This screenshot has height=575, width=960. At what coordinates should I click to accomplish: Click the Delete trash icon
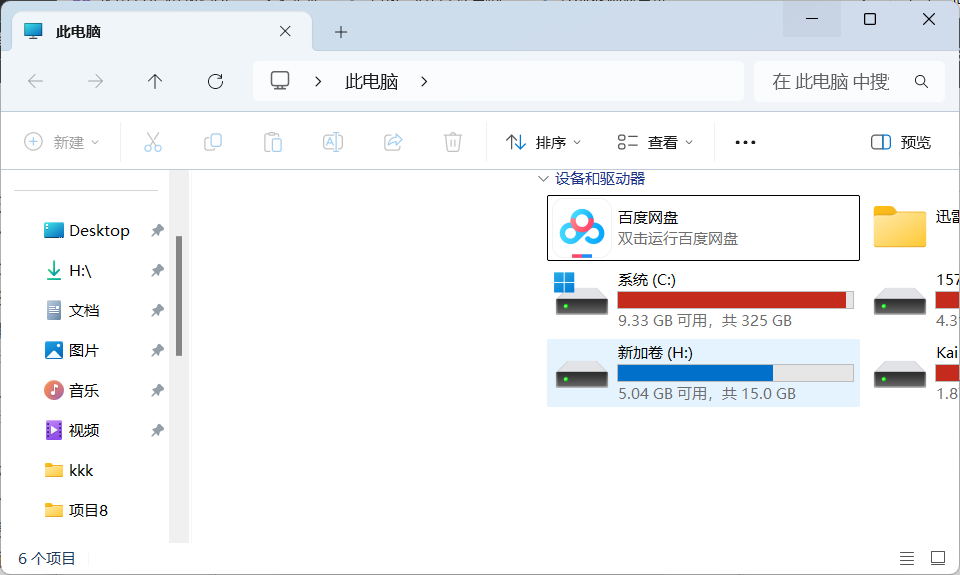pos(452,142)
